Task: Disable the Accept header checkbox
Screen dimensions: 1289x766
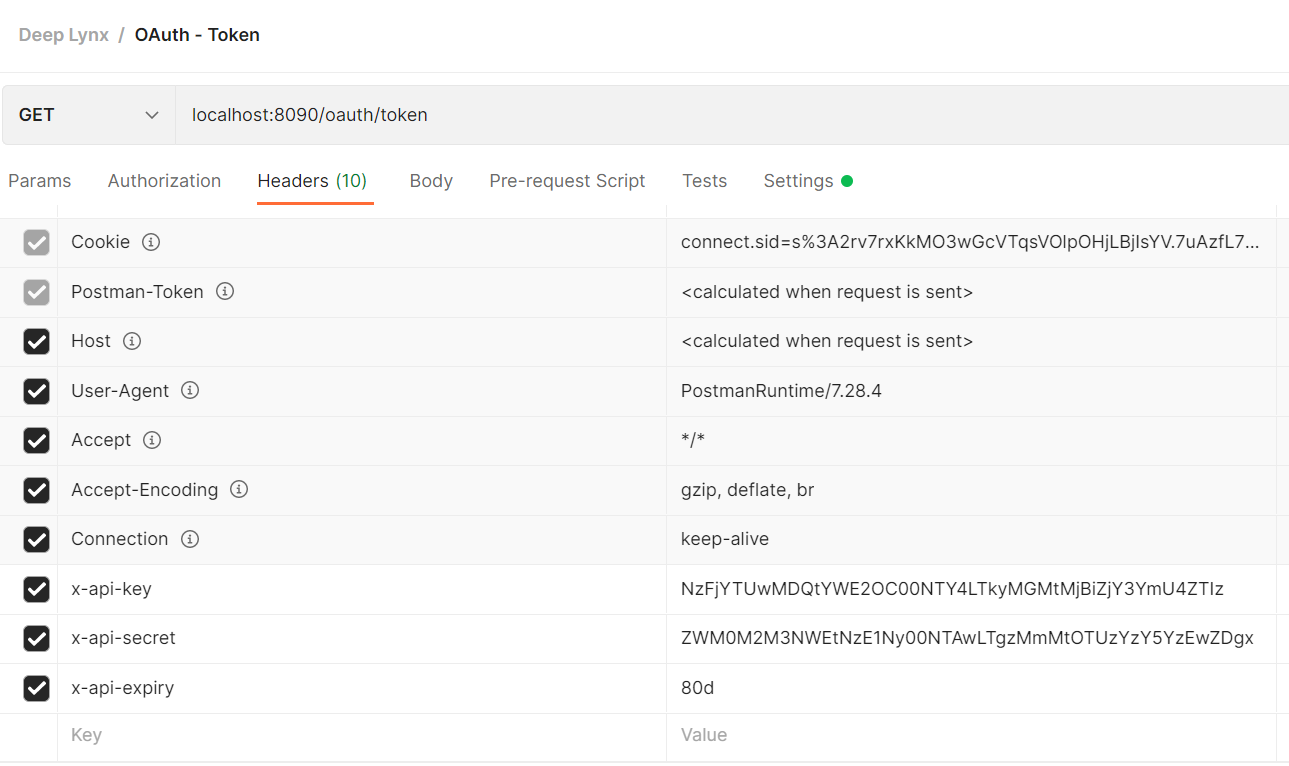Action: [x=36, y=440]
